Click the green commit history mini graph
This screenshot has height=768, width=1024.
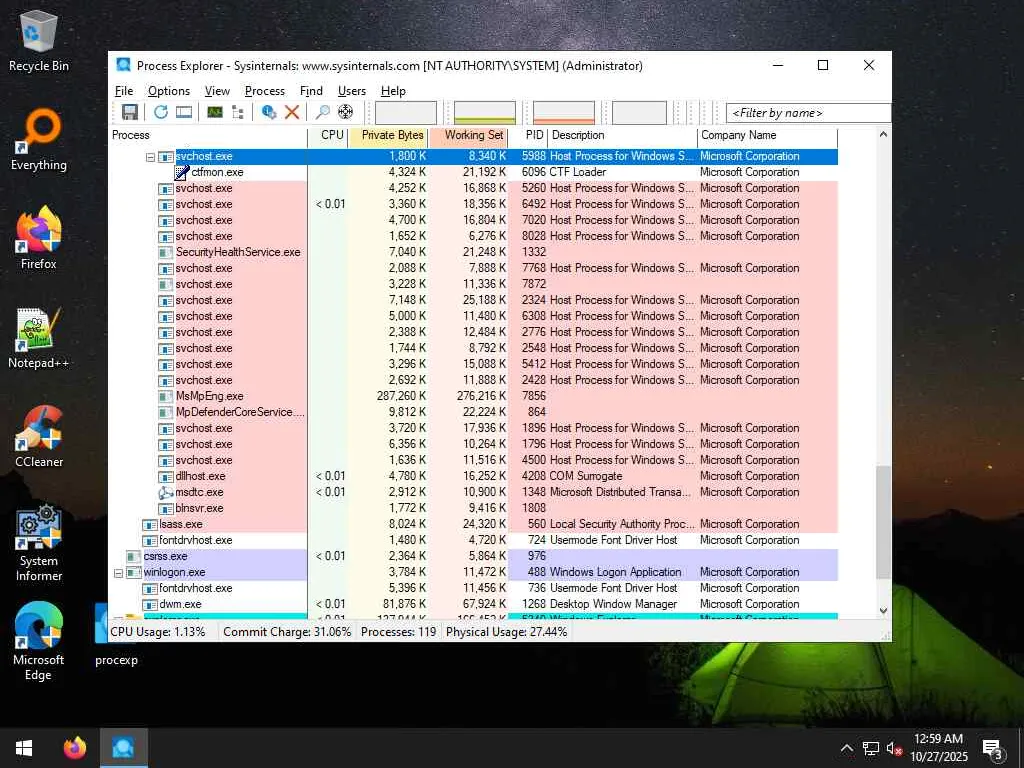pyautogui.click(x=485, y=112)
